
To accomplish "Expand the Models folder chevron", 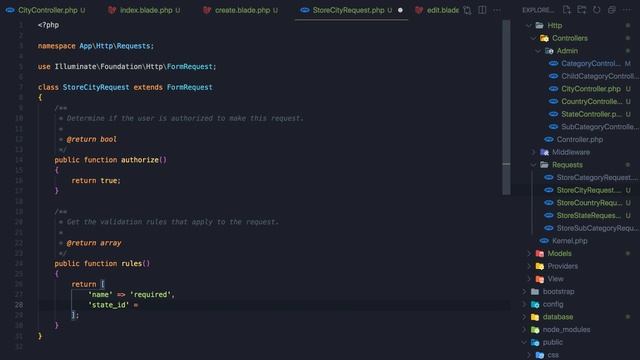I will coord(529,253).
